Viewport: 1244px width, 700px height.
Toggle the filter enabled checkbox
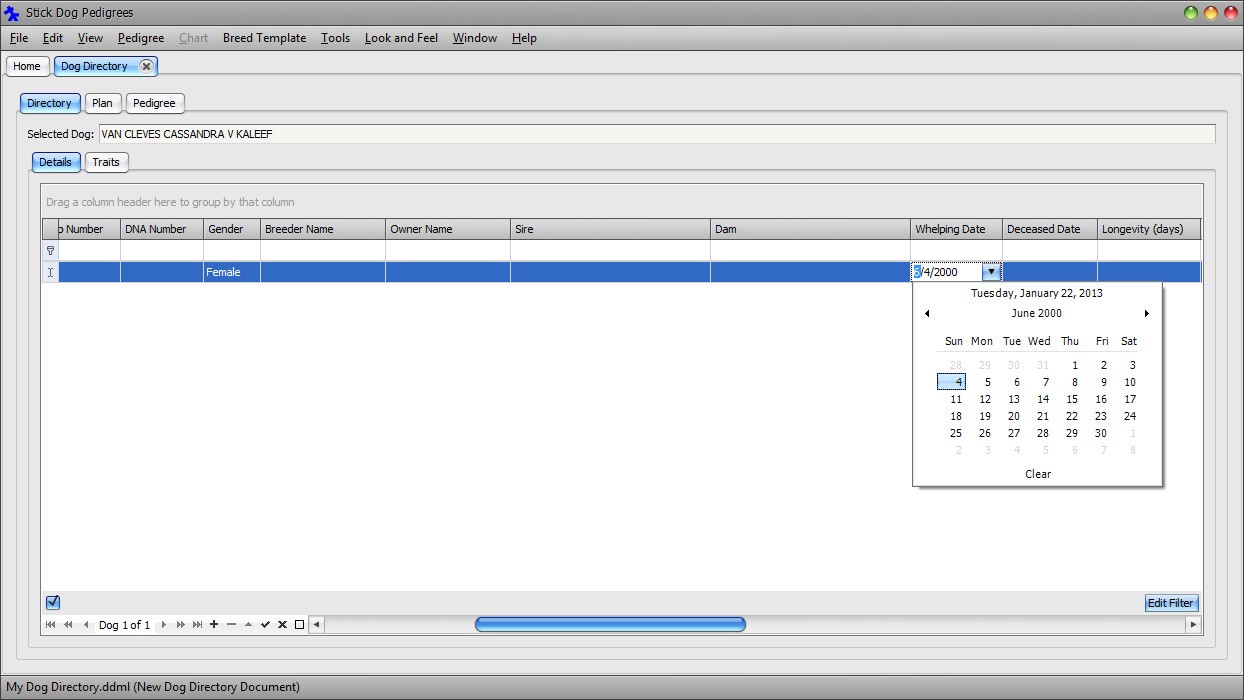[x=53, y=602]
